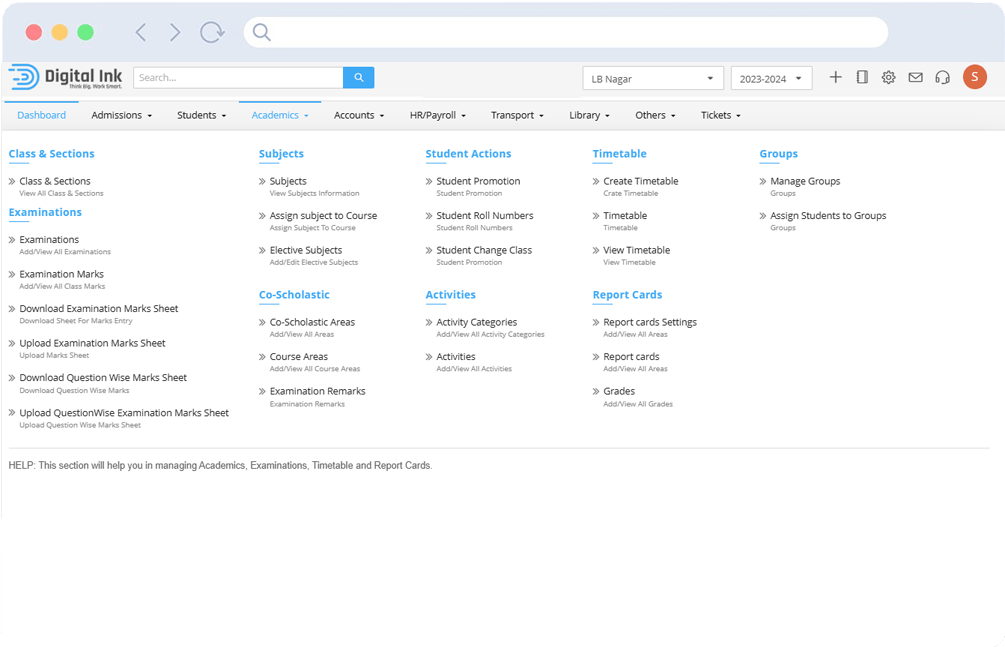Open the user profile avatar marked S
Image resolution: width=1005 pixels, height=647 pixels.
point(975,76)
